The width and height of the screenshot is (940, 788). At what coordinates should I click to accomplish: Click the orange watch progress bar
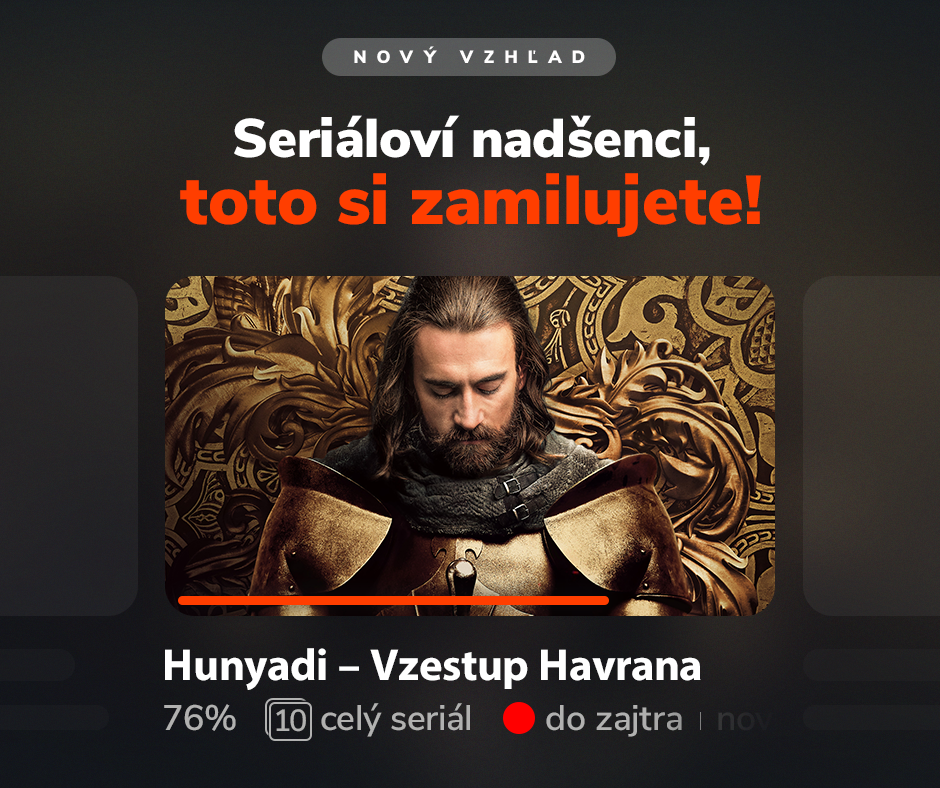[x=393, y=600]
